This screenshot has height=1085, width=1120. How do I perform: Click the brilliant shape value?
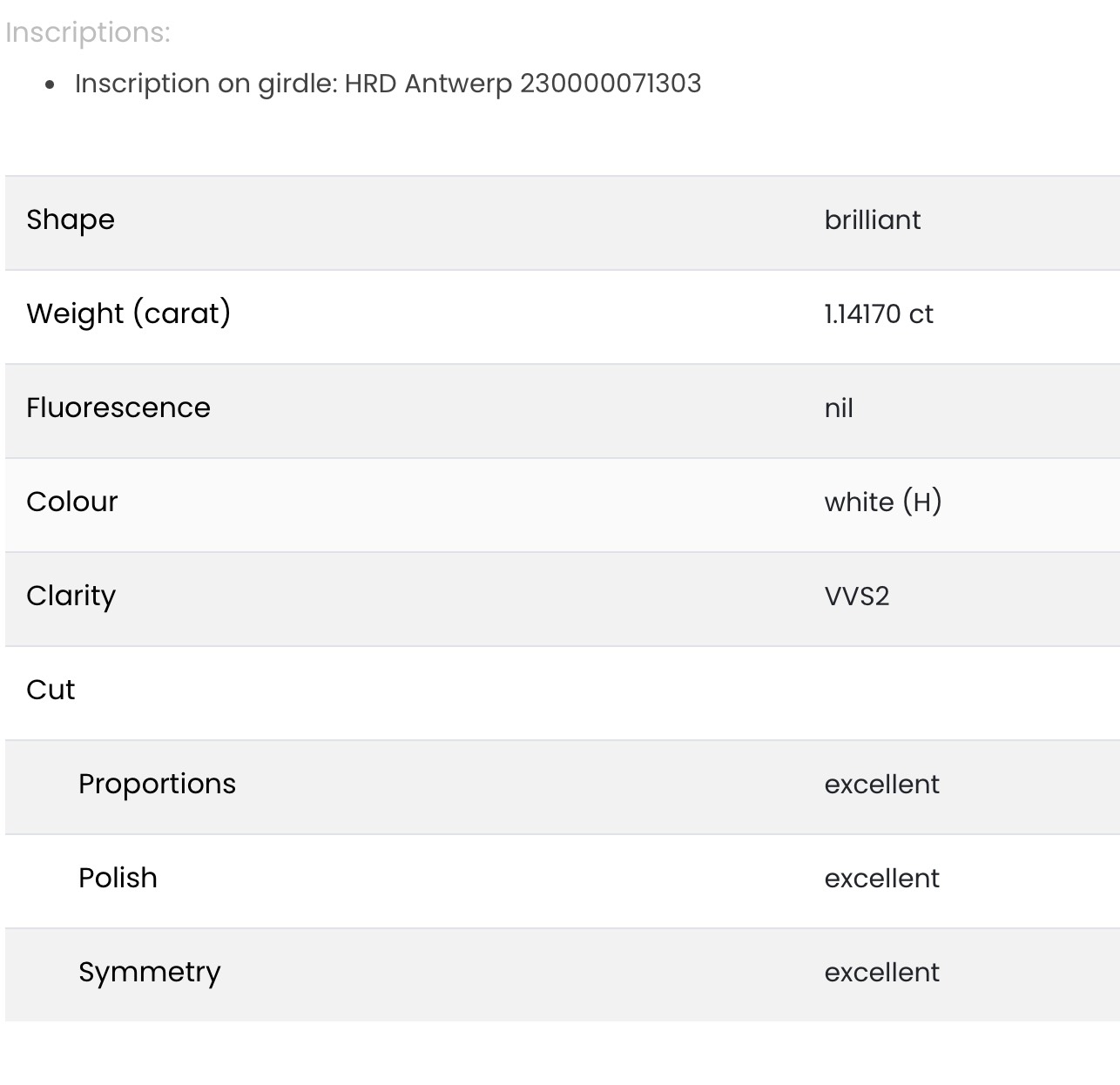[873, 220]
